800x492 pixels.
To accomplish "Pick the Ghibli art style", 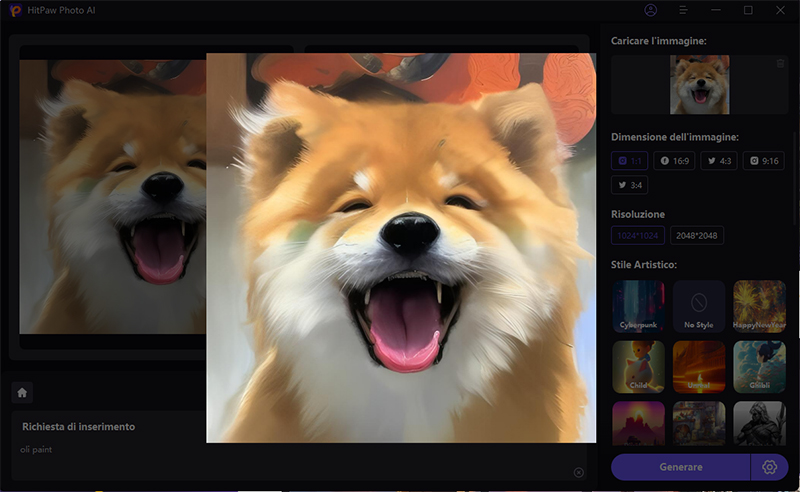I will click(x=759, y=367).
